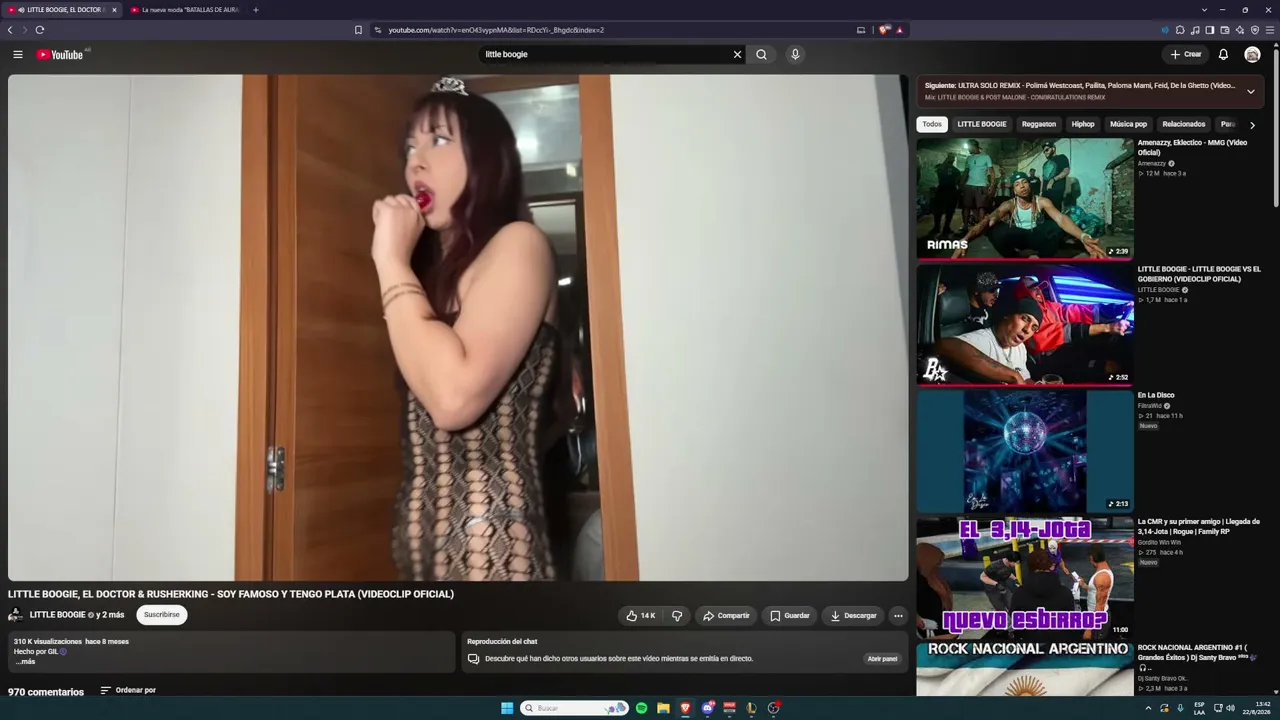Expand the video description with ...más
Image resolution: width=1280 pixels, height=720 pixels.
pyautogui.click(x=25, y=662)
